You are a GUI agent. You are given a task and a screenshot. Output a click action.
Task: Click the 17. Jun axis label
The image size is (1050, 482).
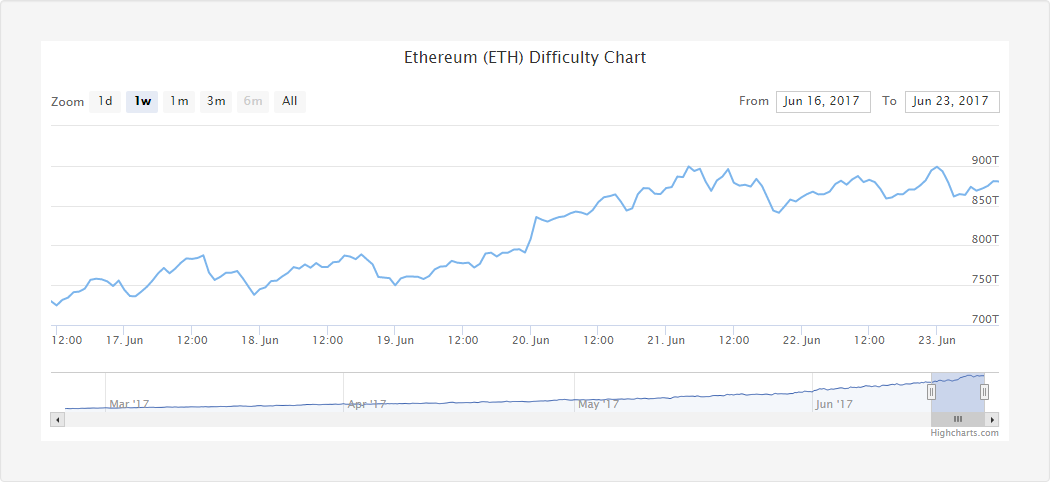124,341
